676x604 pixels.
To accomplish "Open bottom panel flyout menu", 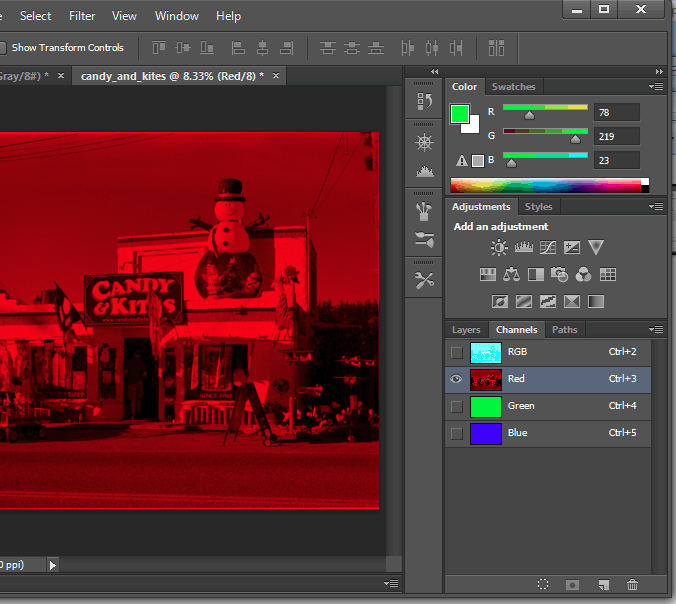I will point(391,584).
